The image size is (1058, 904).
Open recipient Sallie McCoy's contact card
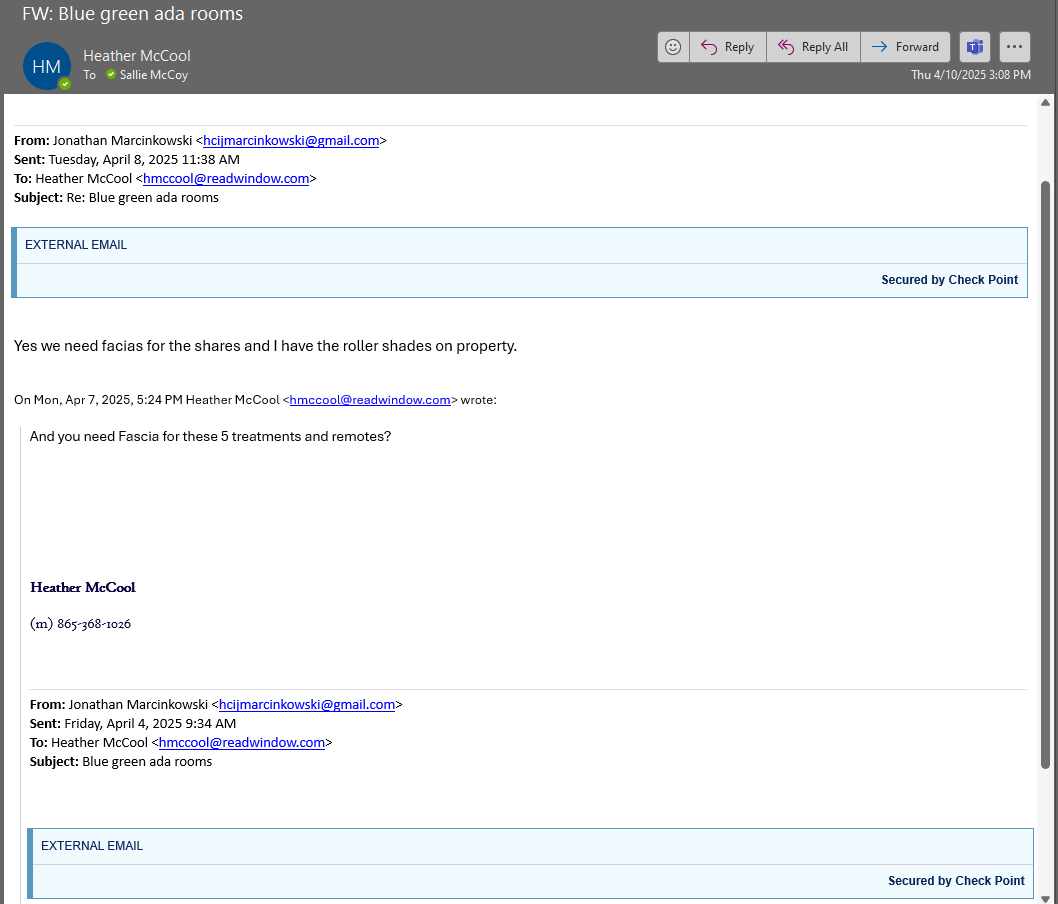[153, 75]
